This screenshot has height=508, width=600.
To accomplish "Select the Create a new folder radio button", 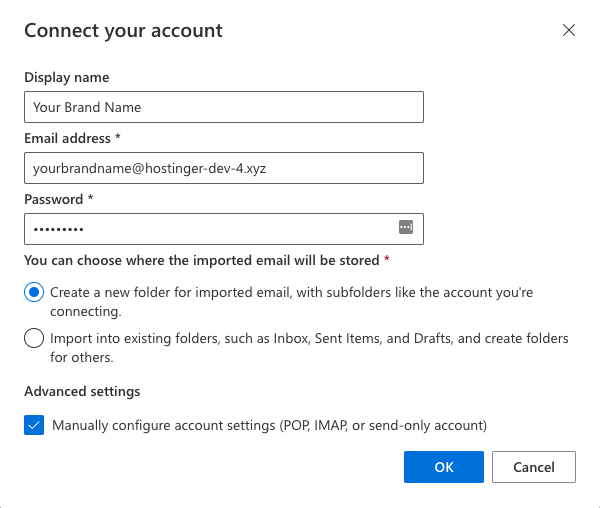I will [34, 292].
